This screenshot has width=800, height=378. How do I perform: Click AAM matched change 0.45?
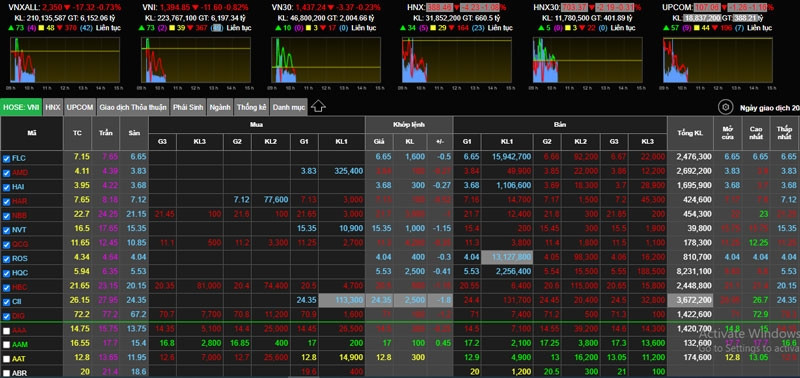tap(442, 343)
